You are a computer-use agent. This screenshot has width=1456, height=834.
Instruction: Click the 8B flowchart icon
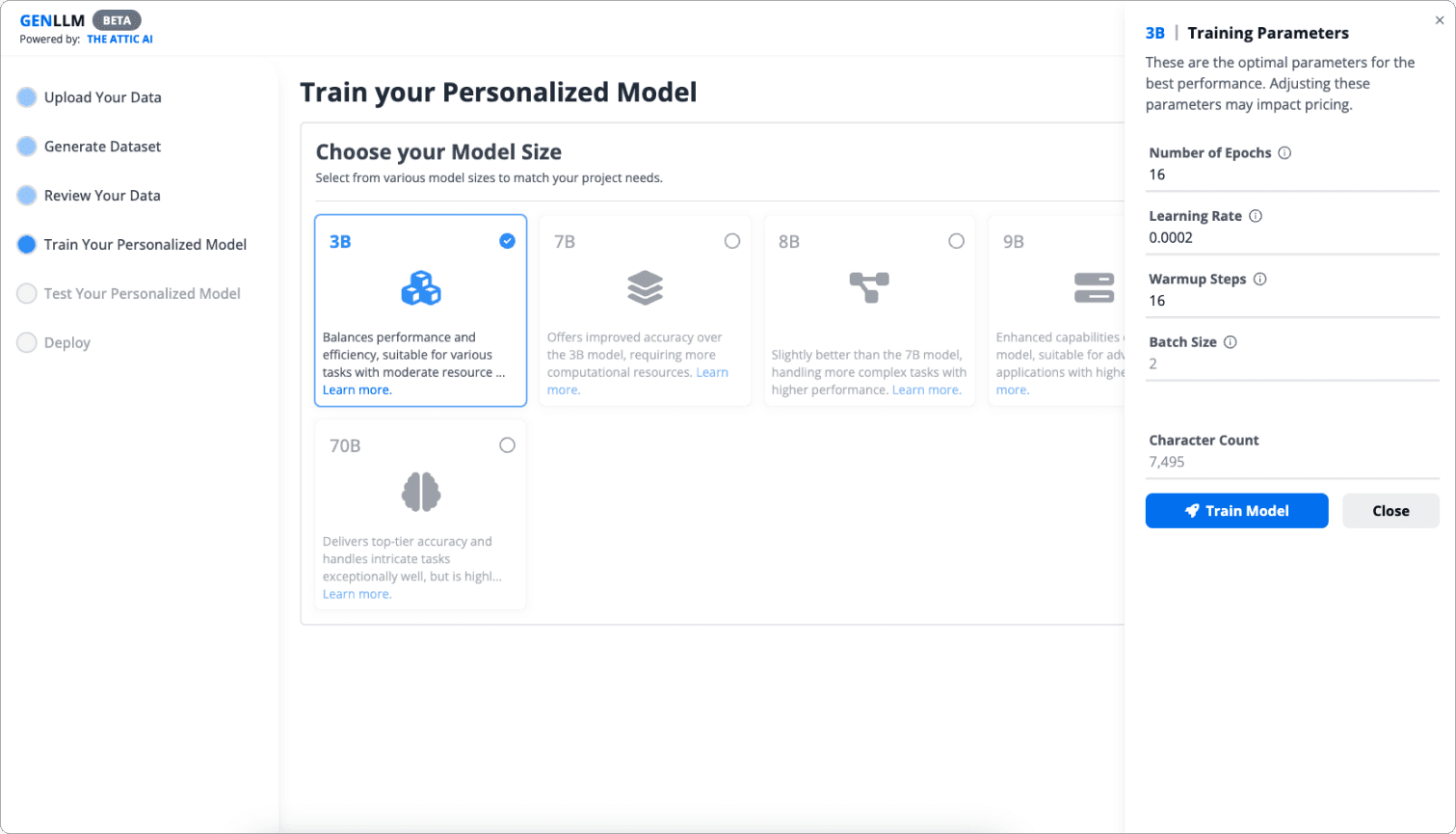pos(868,286)
